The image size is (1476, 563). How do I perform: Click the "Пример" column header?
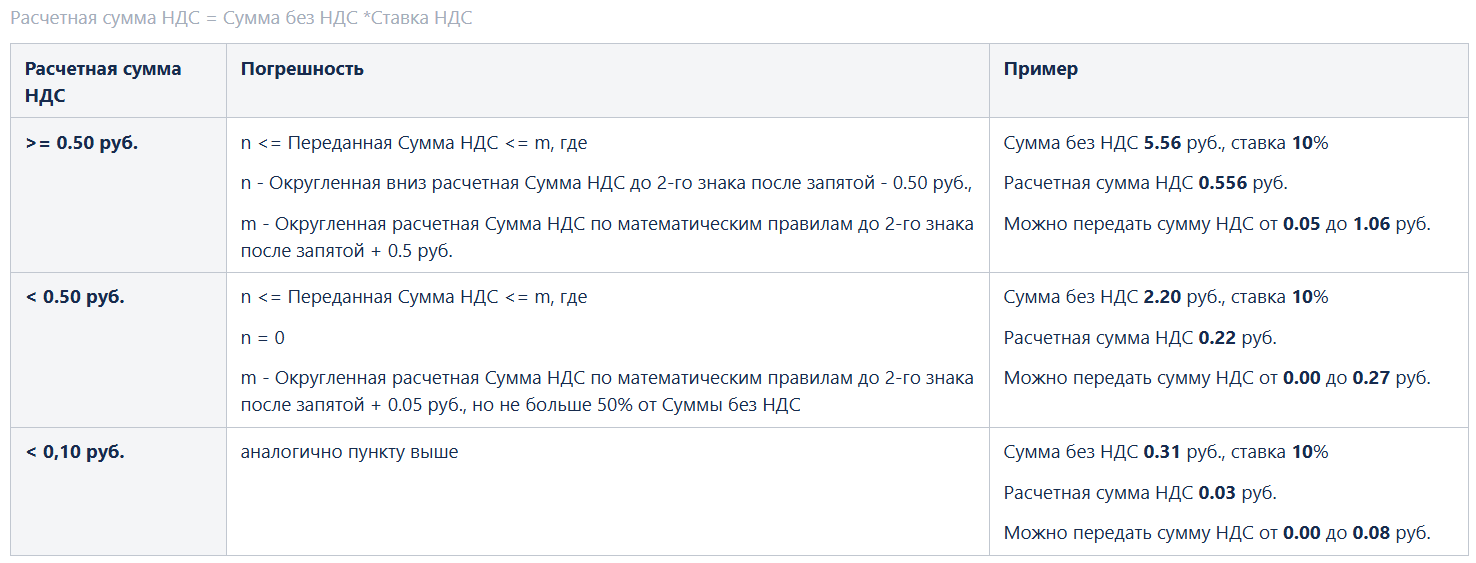[x=1040, y=69]
